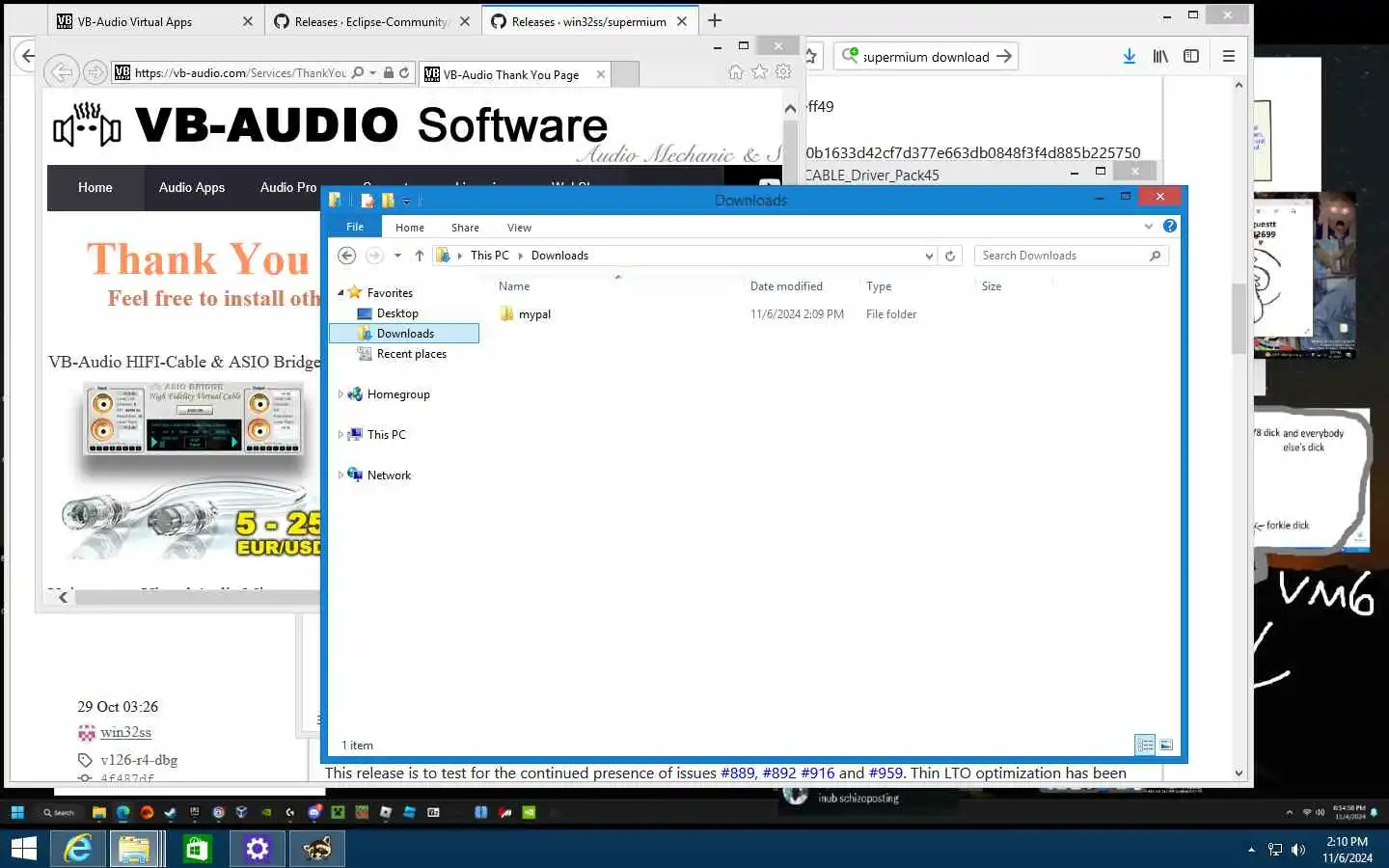Image resolution: width=1389 pixels, height=868 pixels.
Task: Open the recent locations dropdown in Explorer
Action: (x=397, y=256)
